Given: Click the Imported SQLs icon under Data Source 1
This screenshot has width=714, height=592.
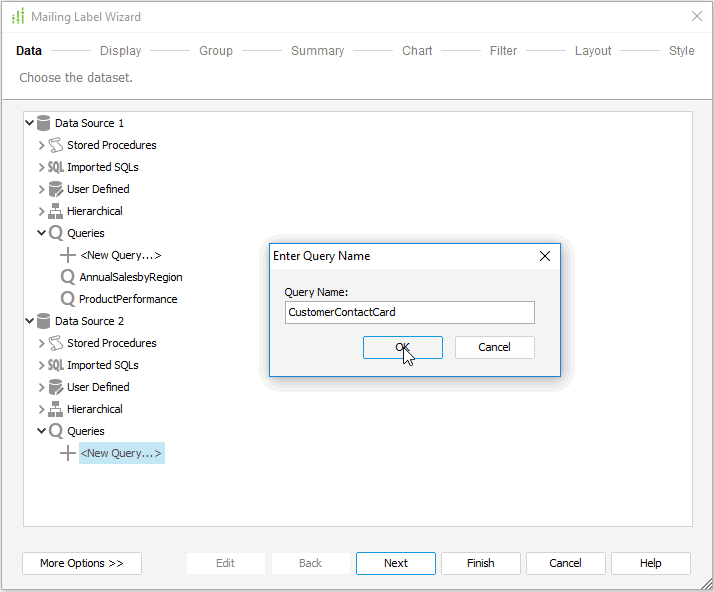Looking at the screenshot, I should [x=56, y=167].
